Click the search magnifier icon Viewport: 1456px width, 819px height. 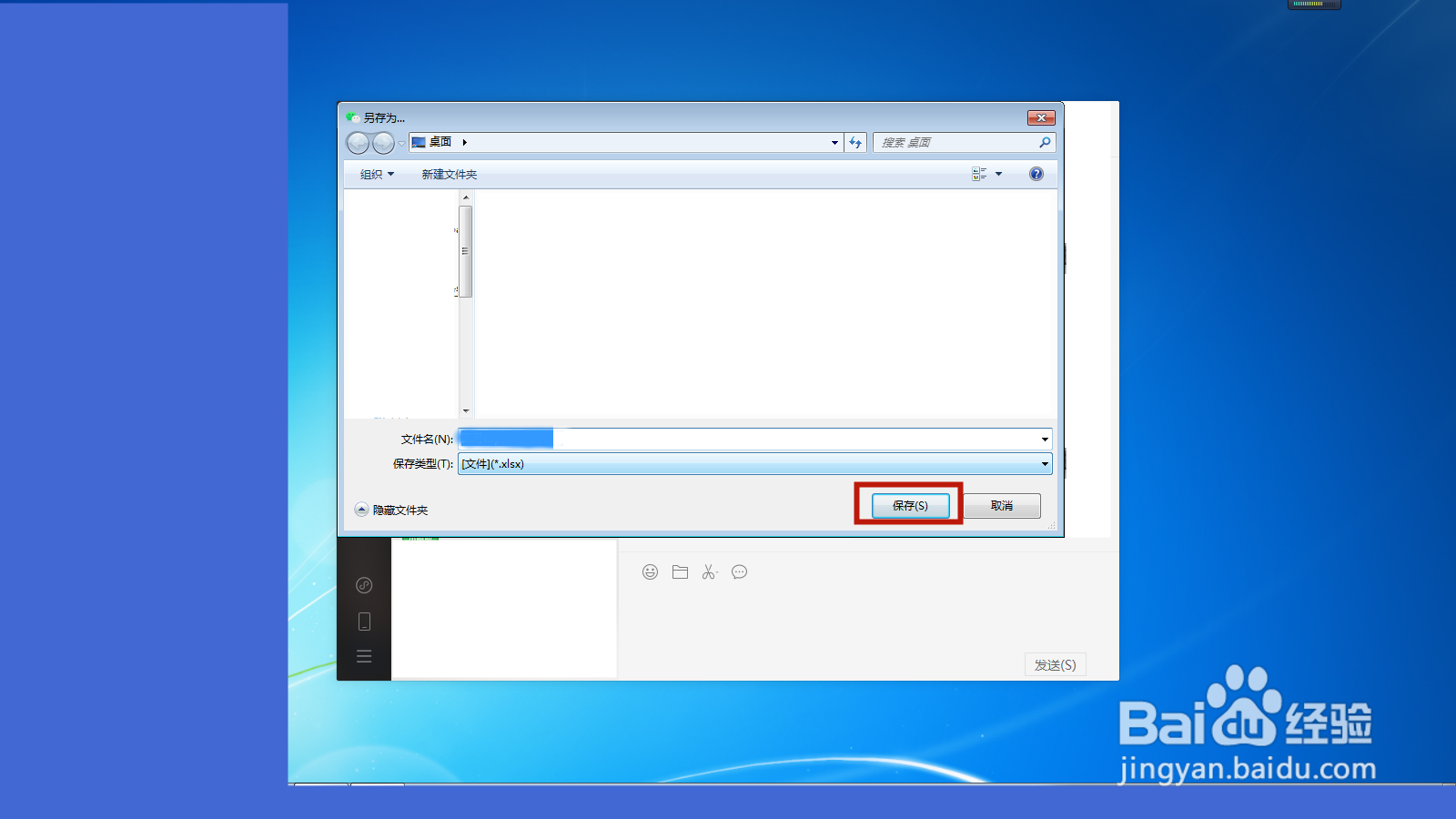coord(1045,143)
